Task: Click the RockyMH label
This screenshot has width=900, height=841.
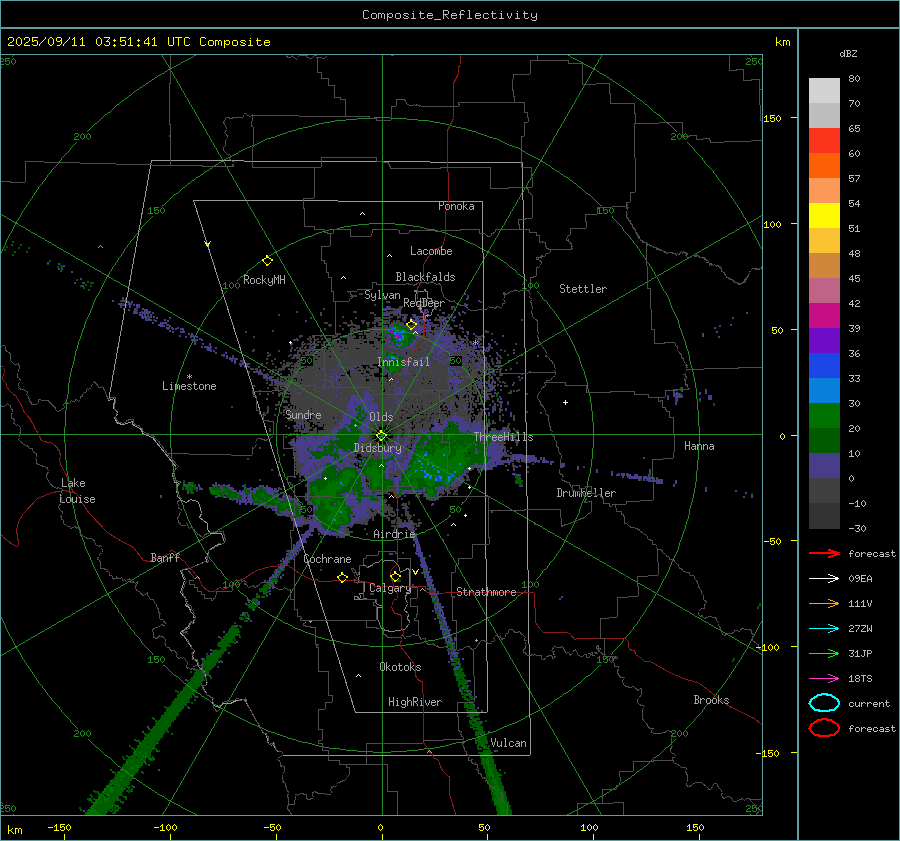Action: click(264, 280)
